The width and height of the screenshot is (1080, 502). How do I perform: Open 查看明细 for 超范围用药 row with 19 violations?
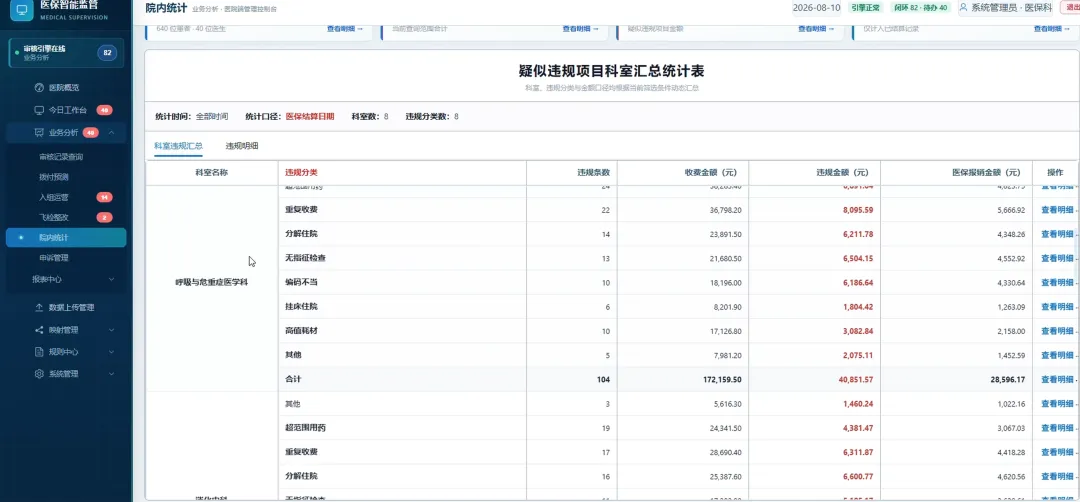1057,428
